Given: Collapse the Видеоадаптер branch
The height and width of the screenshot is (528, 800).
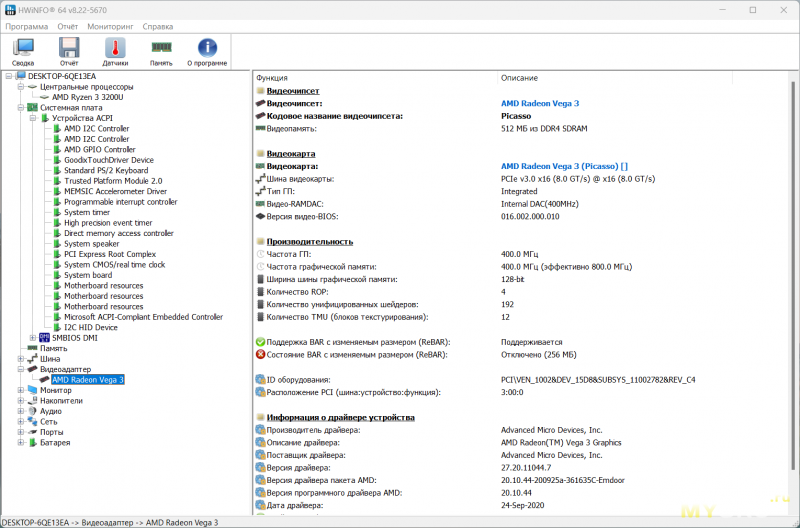Looking at the screenshot, I should [x=20, y=369].
